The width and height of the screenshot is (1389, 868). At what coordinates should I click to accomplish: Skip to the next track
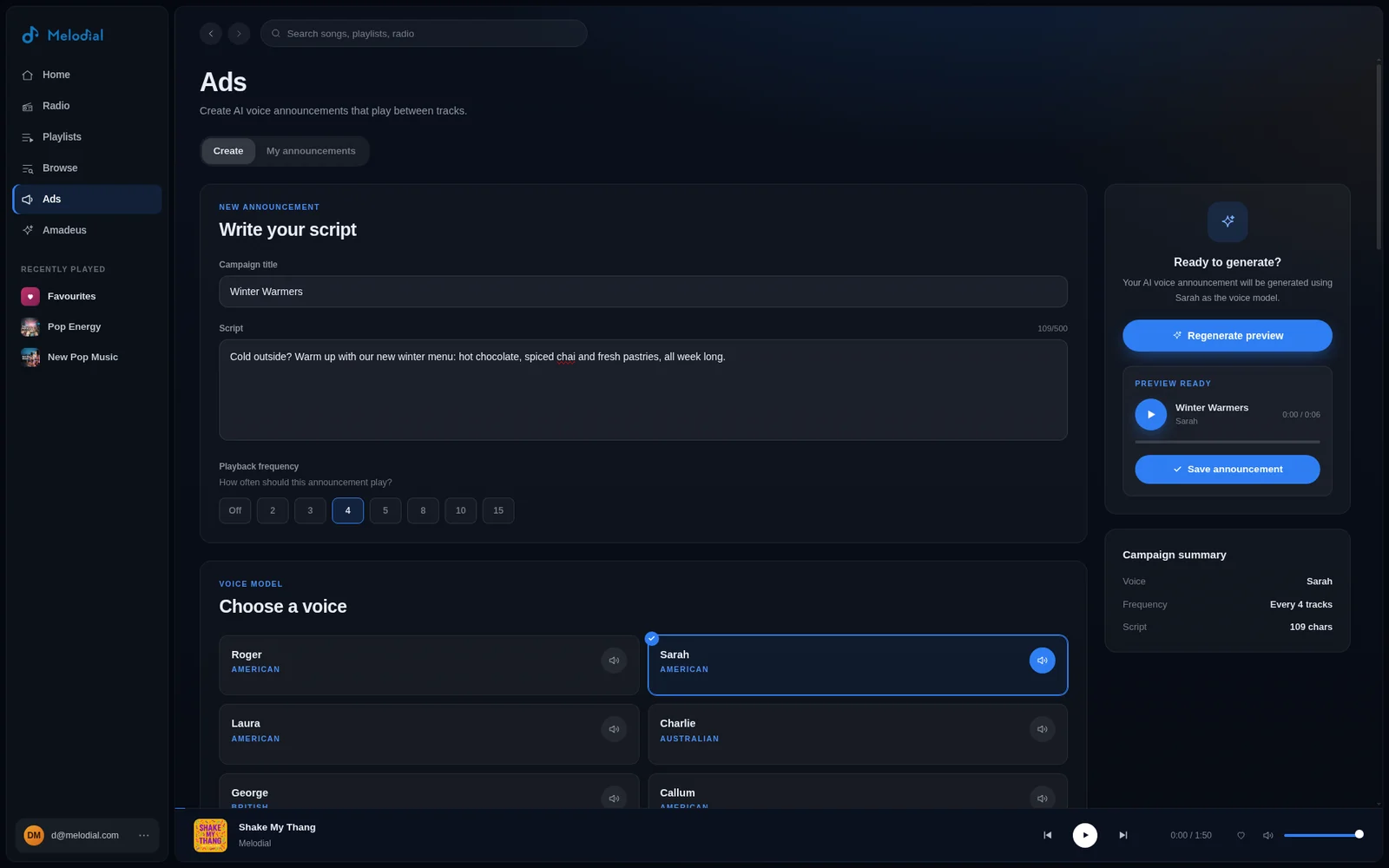1122,835
